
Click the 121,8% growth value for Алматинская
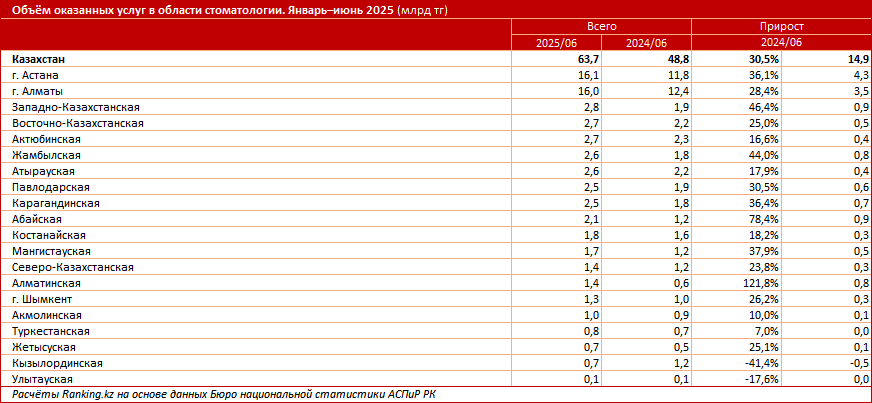point(733,283)
